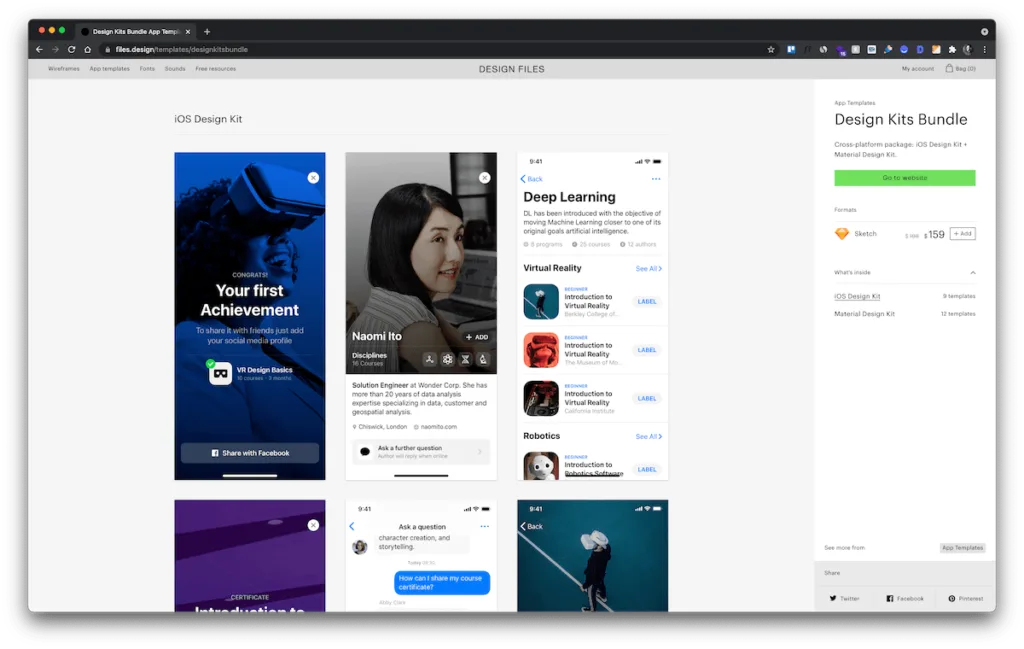Open the Sounds menu
Screen dimensions: 1024x649
tap(175, 69)
